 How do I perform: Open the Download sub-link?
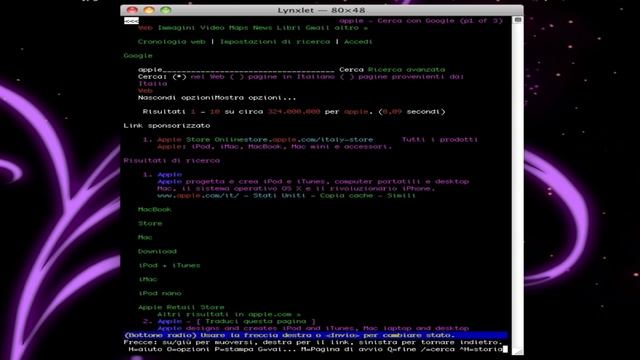pyautogui.click(x=157, y=251)
